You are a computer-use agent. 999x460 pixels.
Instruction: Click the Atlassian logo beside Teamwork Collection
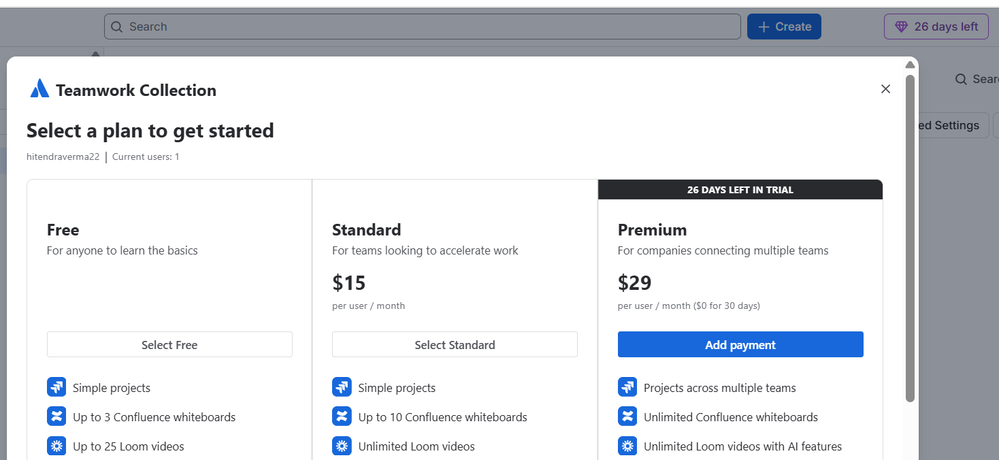click(x=40, y=89)
